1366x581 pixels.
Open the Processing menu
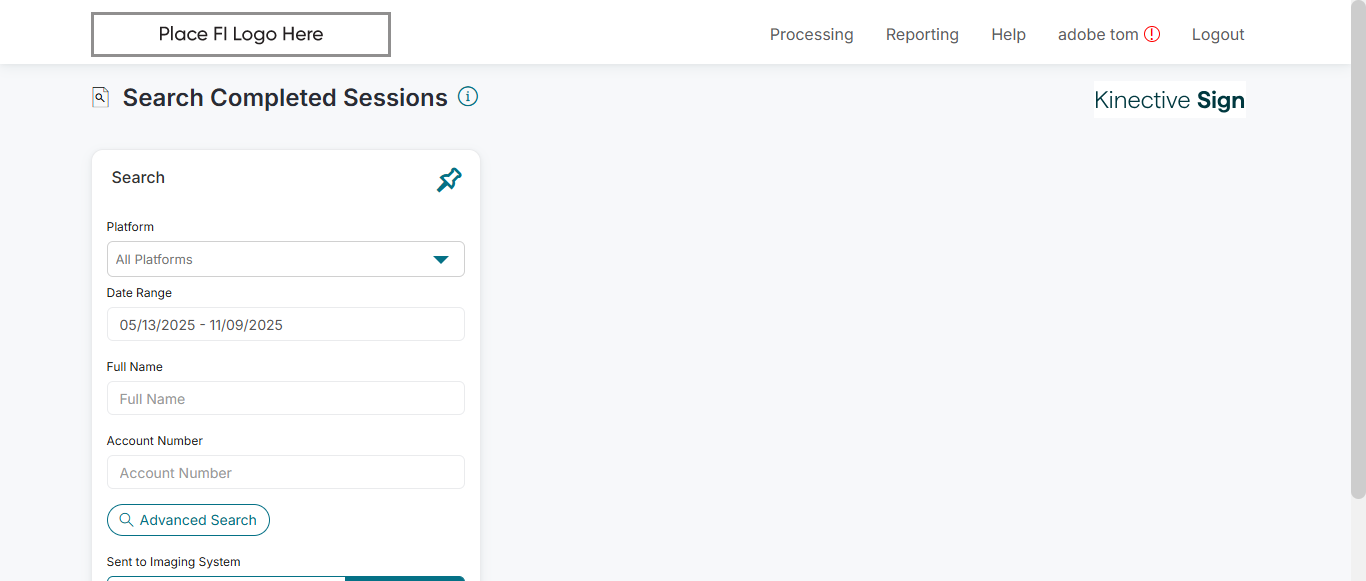(811, 35)
